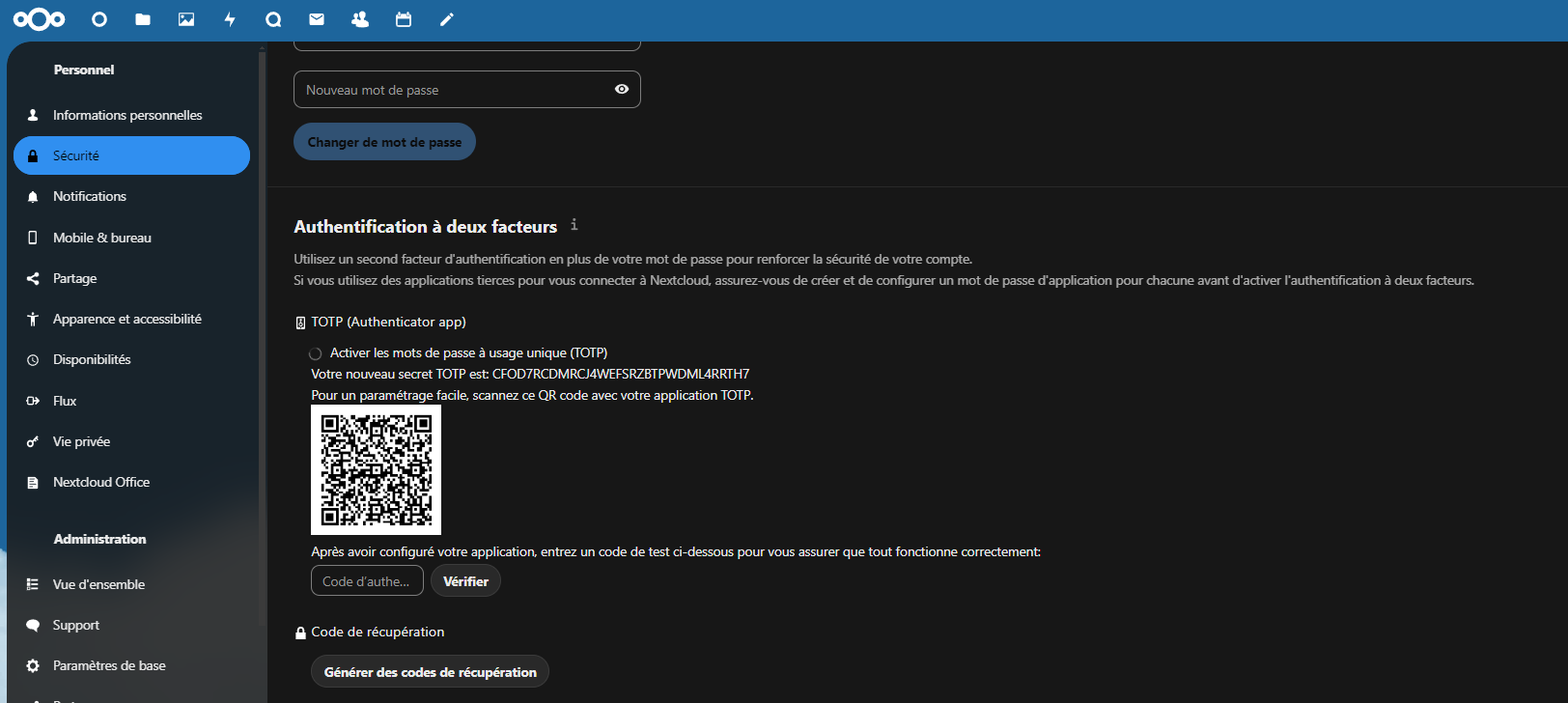The image size is (1568, 703).
Task: Click the person icon beside Informations personnelles
Action: click(33, 115)
